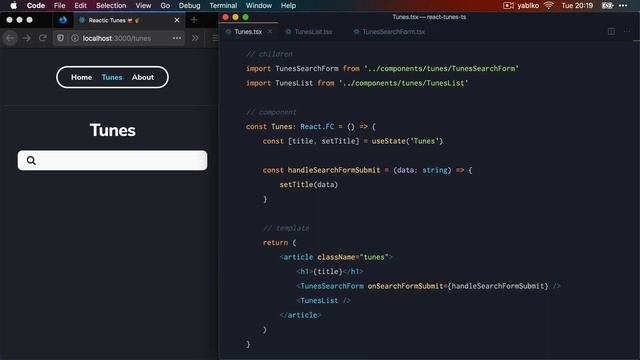This screenshot has height=360, width=640.
Task: Click the magnifier icon in search field
Action: [x=31, y=160]
